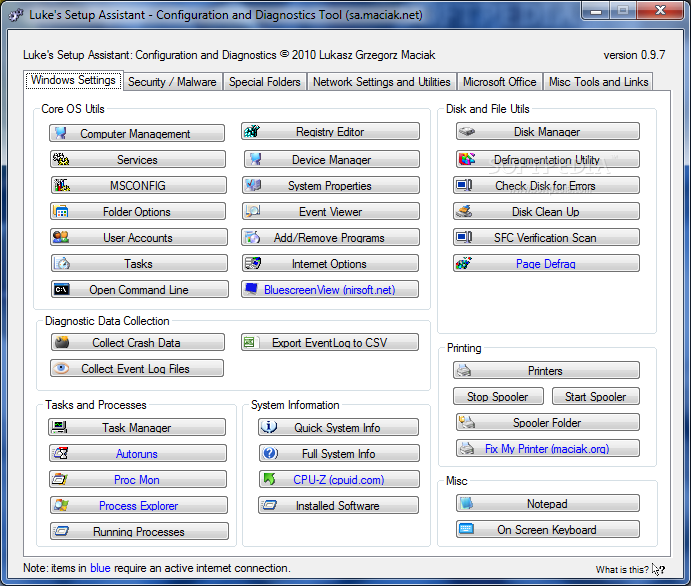
Task: Click the 'Disk and File Utils' group label
Action: (487, 109)
